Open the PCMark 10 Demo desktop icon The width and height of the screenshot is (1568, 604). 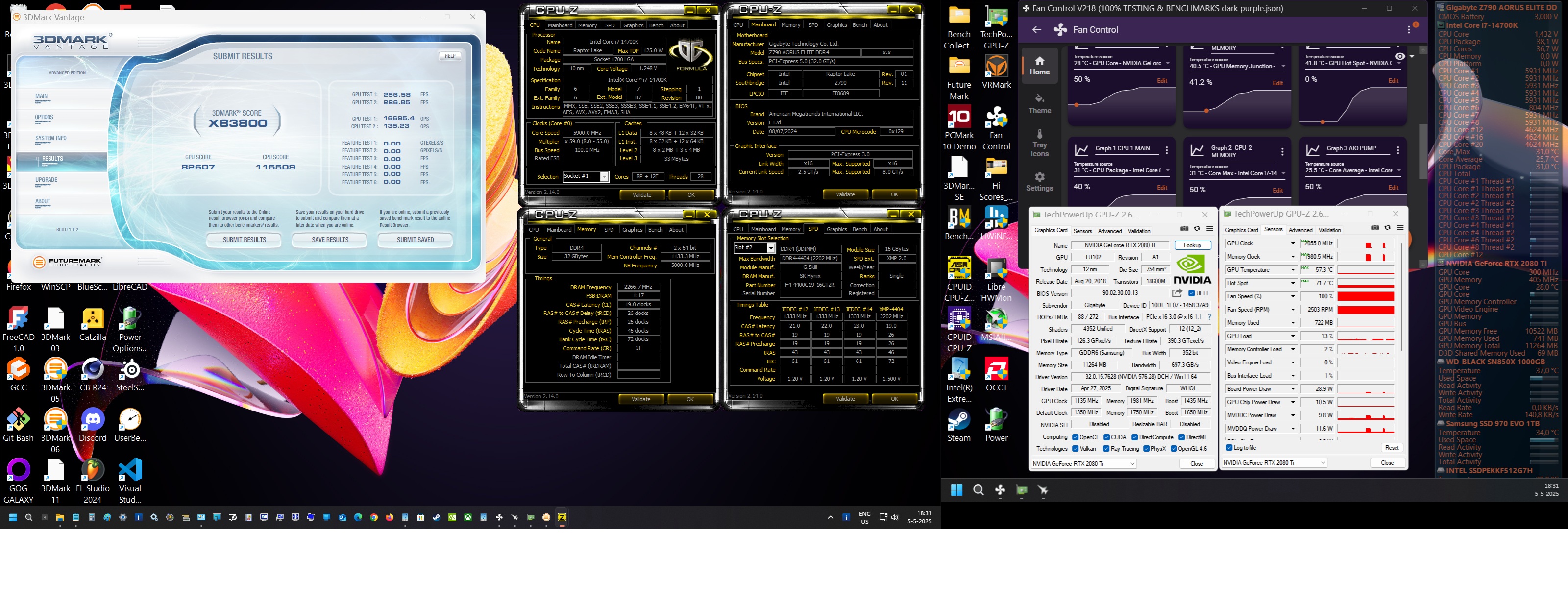tap(959, 127)
